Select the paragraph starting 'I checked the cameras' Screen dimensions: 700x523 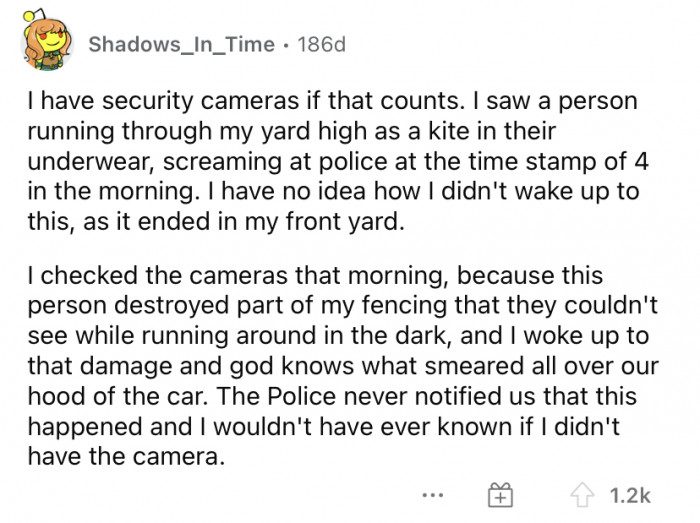[343, 365]
